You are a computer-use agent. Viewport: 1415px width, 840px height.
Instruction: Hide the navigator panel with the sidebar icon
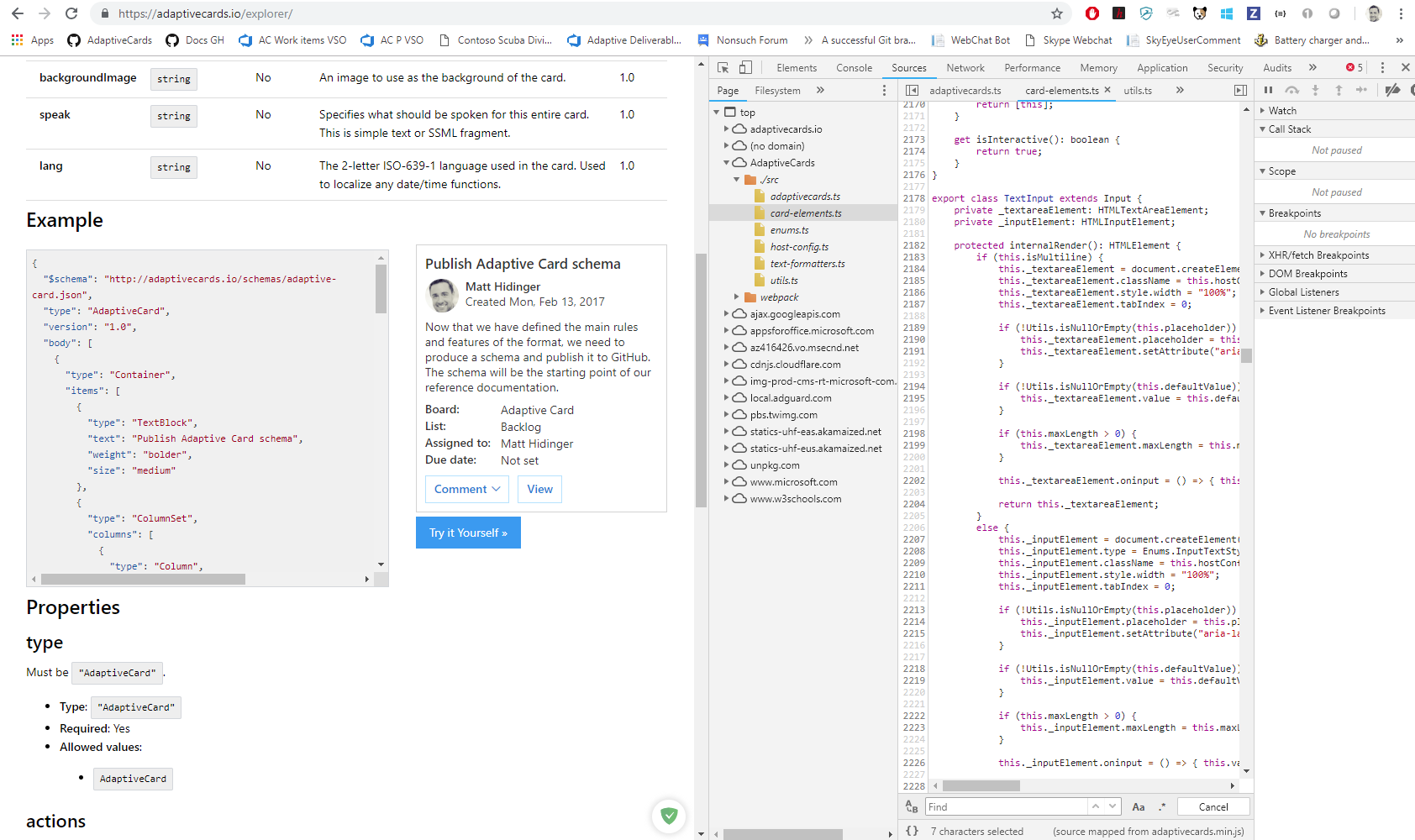[910, 90]
